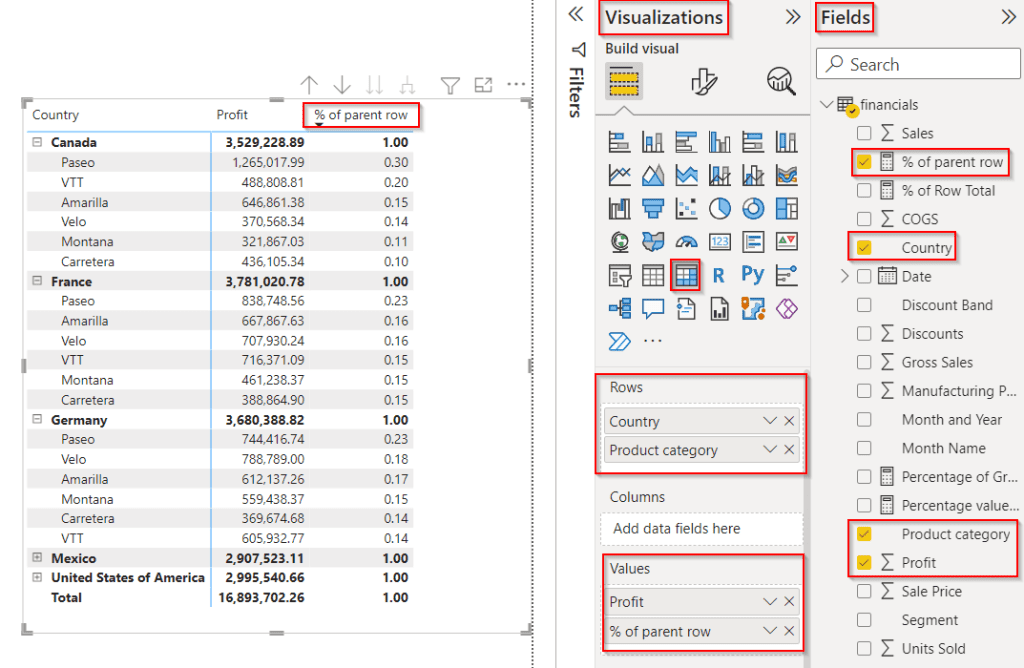Open More options ellipsis on the visual
The width and height of the screenshot is (1024, 668).
516,84
